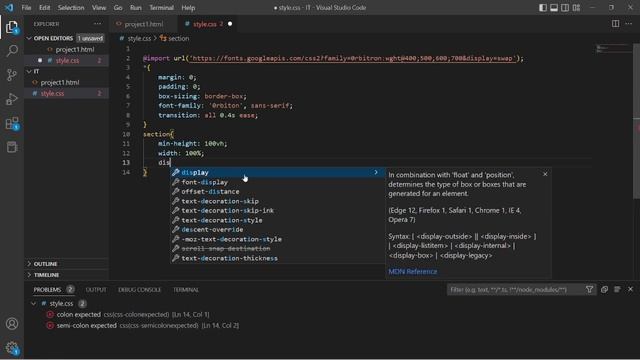Viewport: 640px width, 360px height.
Task: Open Explorer Views and More Actions ellipsis
Action: [98, 24]
